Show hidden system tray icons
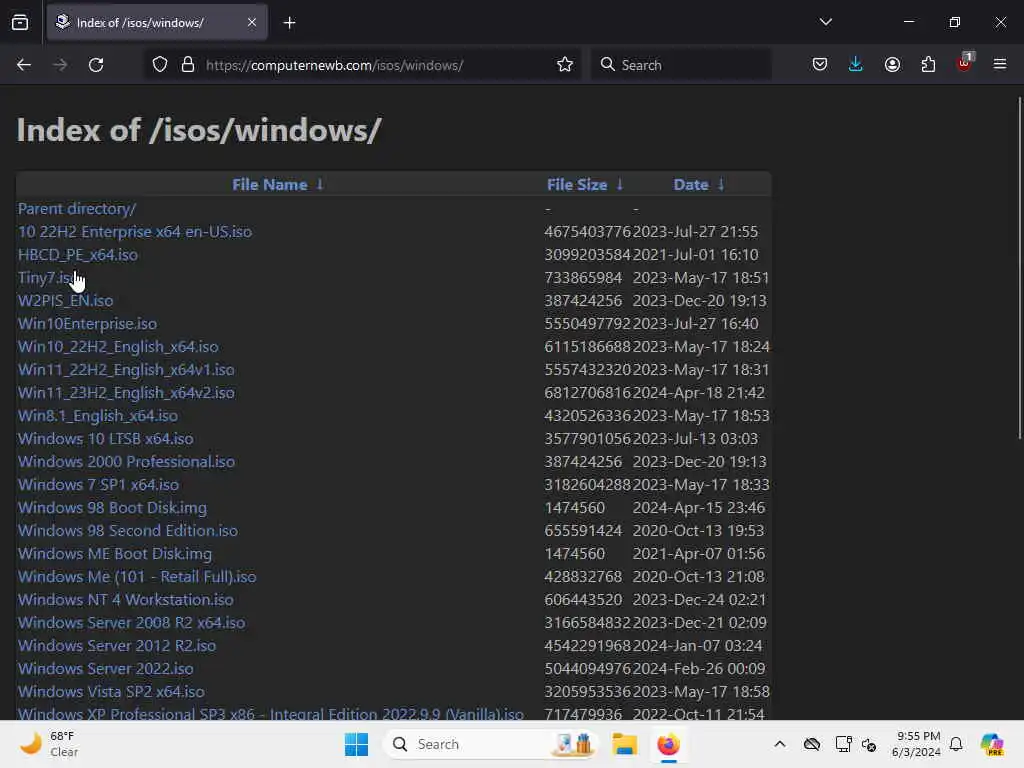Image resolution: width=1024 pixels, height=768 pixels. point(780,744)
